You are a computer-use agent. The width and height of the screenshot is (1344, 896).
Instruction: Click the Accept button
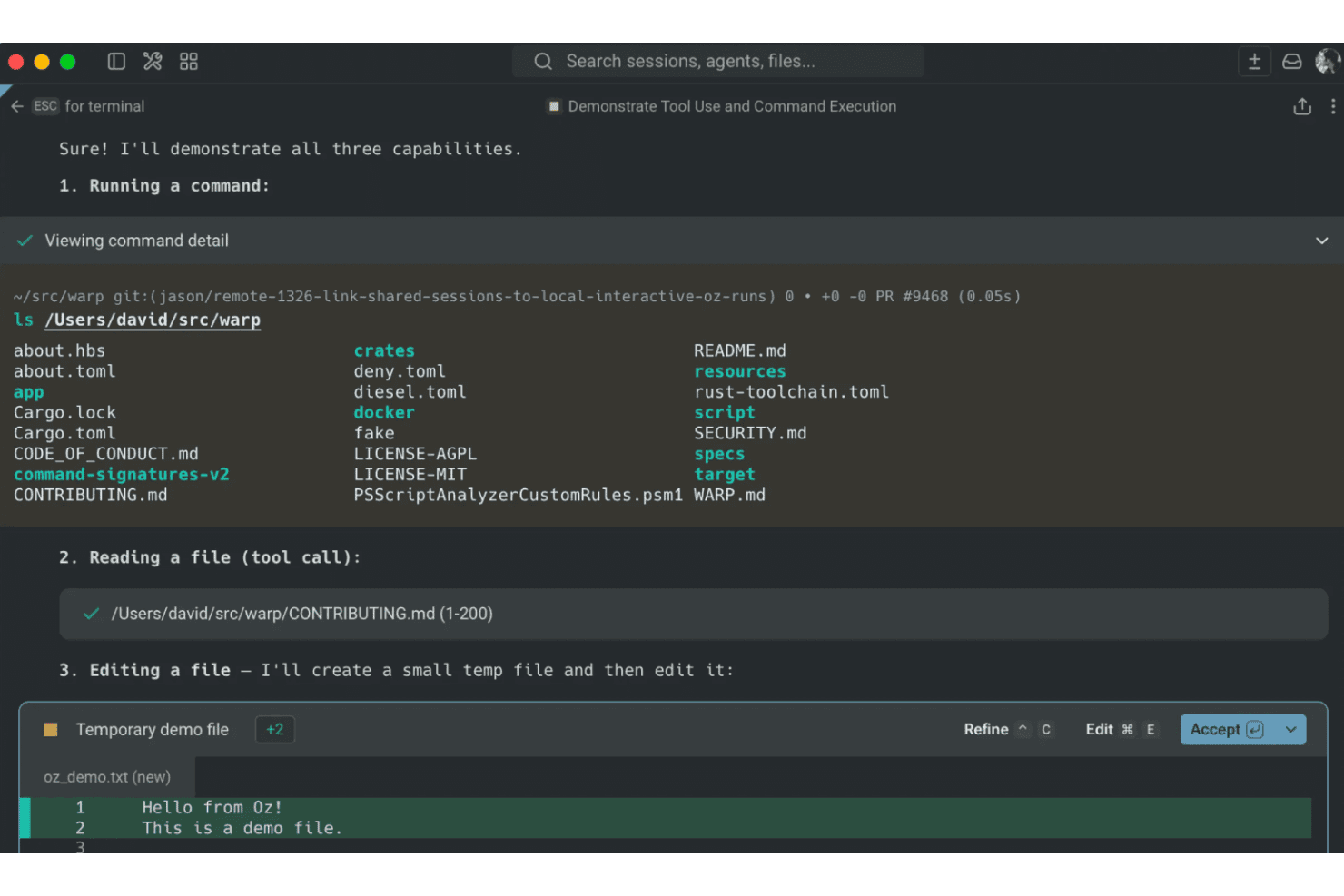point(1228,730)
